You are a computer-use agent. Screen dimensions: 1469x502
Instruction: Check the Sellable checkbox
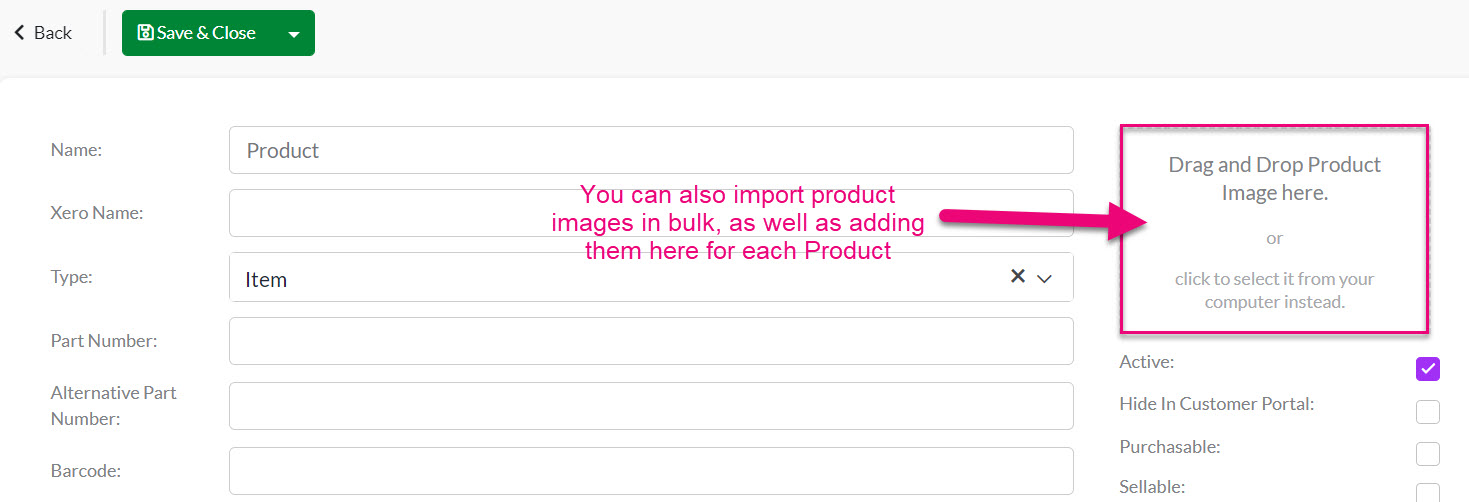point(1428,493)
